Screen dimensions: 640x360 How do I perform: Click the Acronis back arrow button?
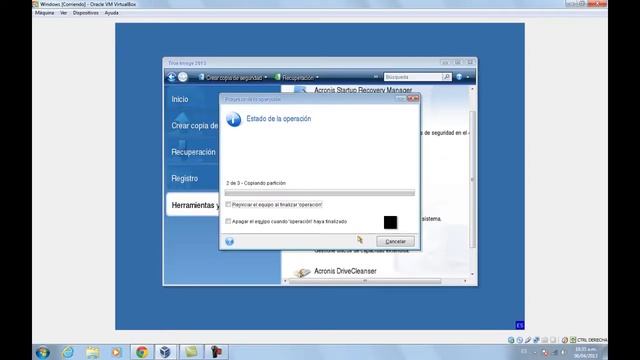pos(171,77)
